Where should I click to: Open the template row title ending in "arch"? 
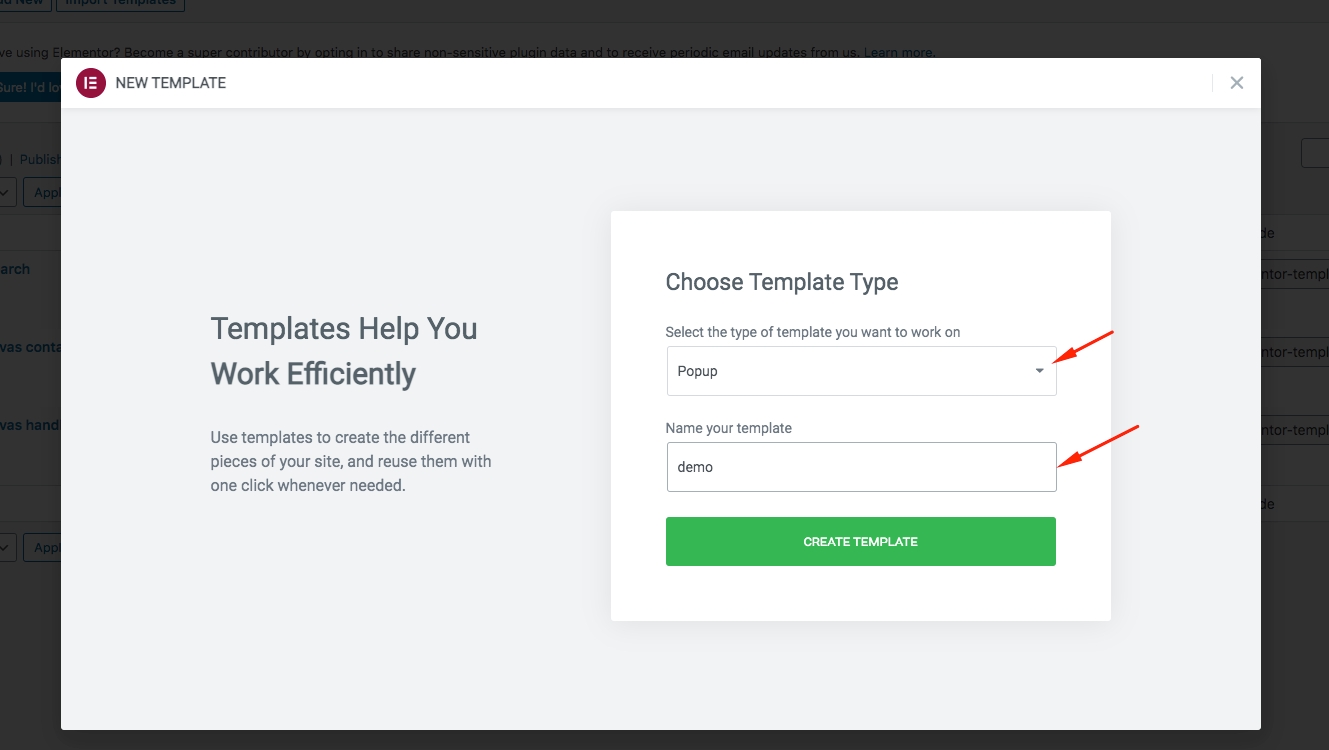coord(15,269)
